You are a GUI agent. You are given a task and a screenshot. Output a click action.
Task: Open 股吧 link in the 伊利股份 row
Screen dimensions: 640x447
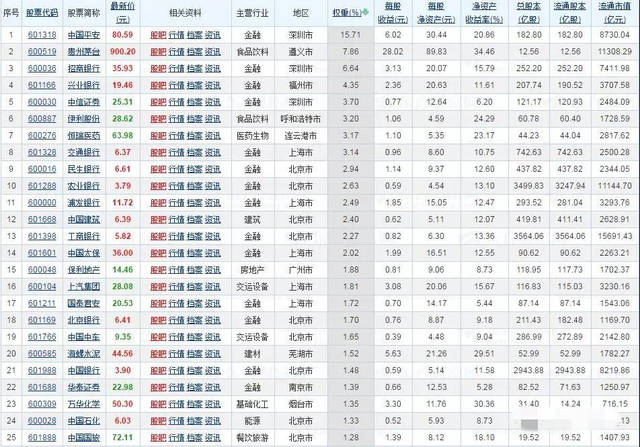tap(158, 119)
